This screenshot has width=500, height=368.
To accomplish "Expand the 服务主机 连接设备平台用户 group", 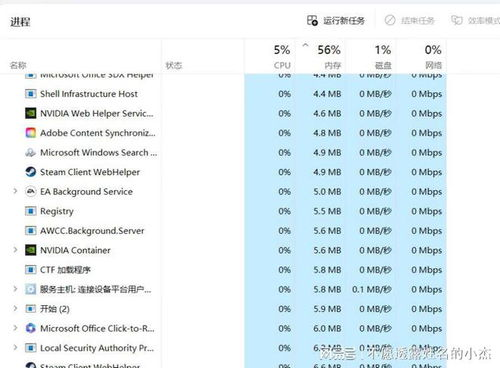I will (x=15, y=289).
